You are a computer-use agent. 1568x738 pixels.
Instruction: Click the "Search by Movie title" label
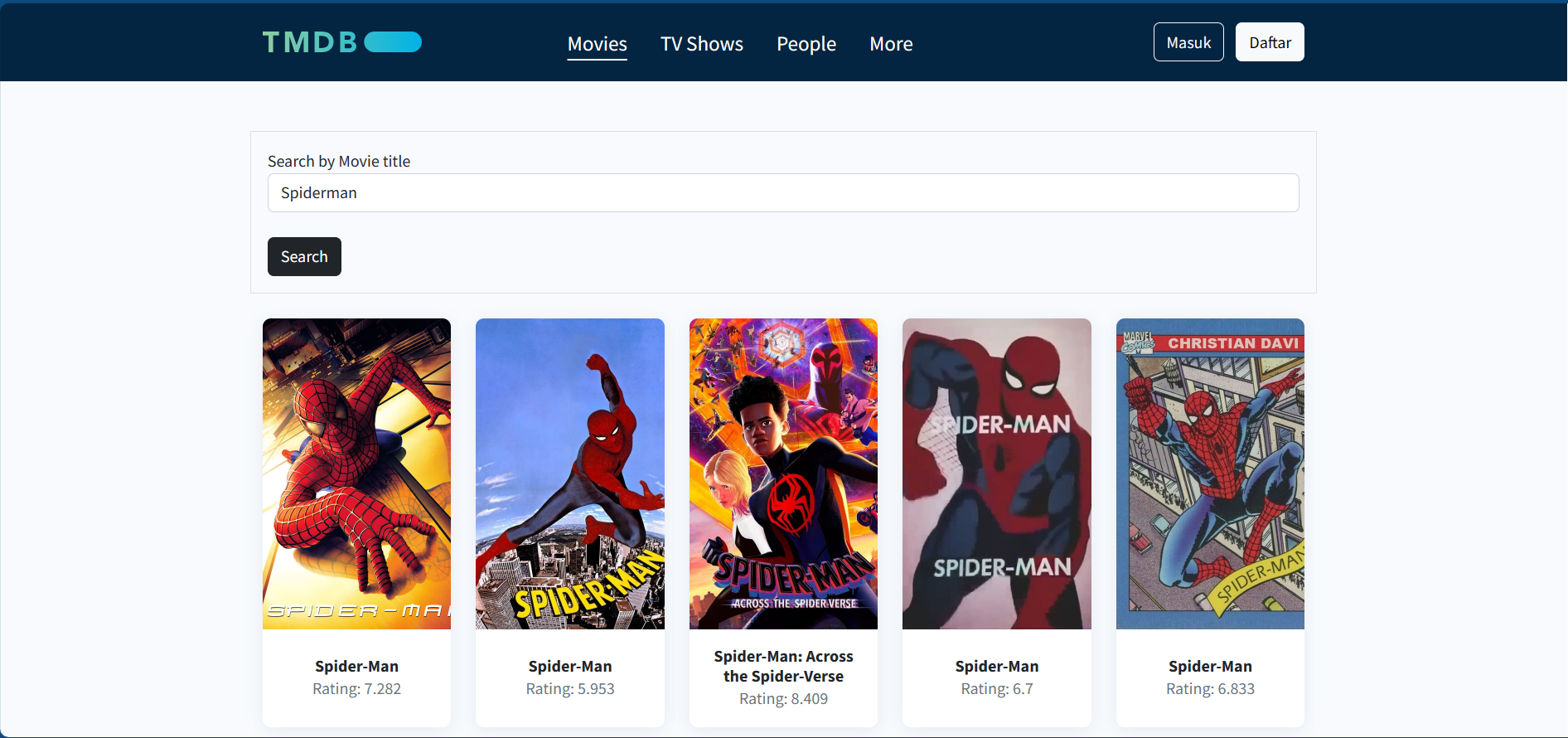pyautogui.click(x=339, y=162)
